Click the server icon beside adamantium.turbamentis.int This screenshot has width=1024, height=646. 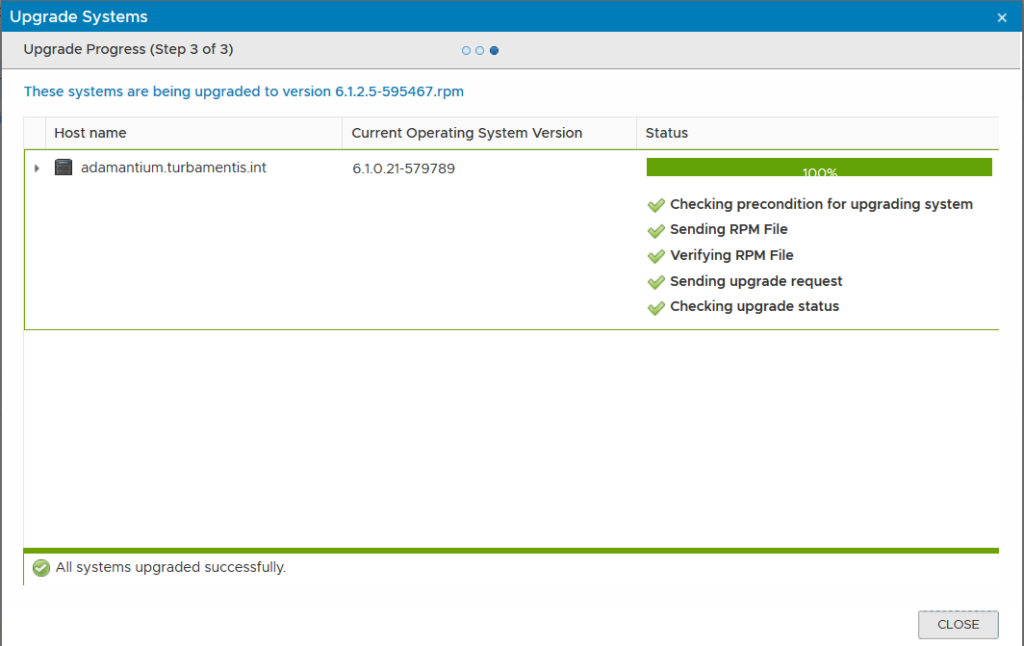64,168
